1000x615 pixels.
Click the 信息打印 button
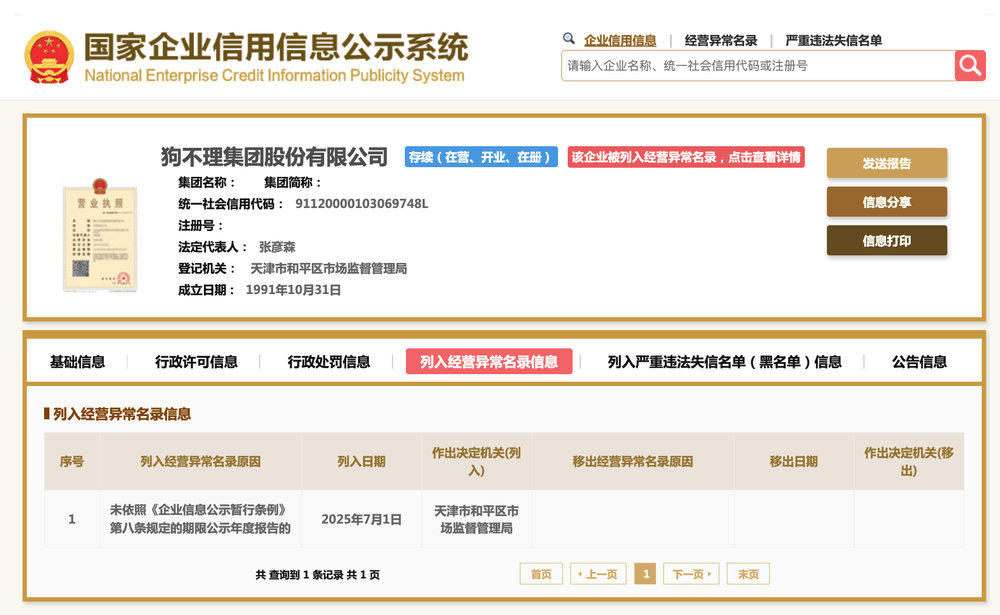click(x=886, y=240)
